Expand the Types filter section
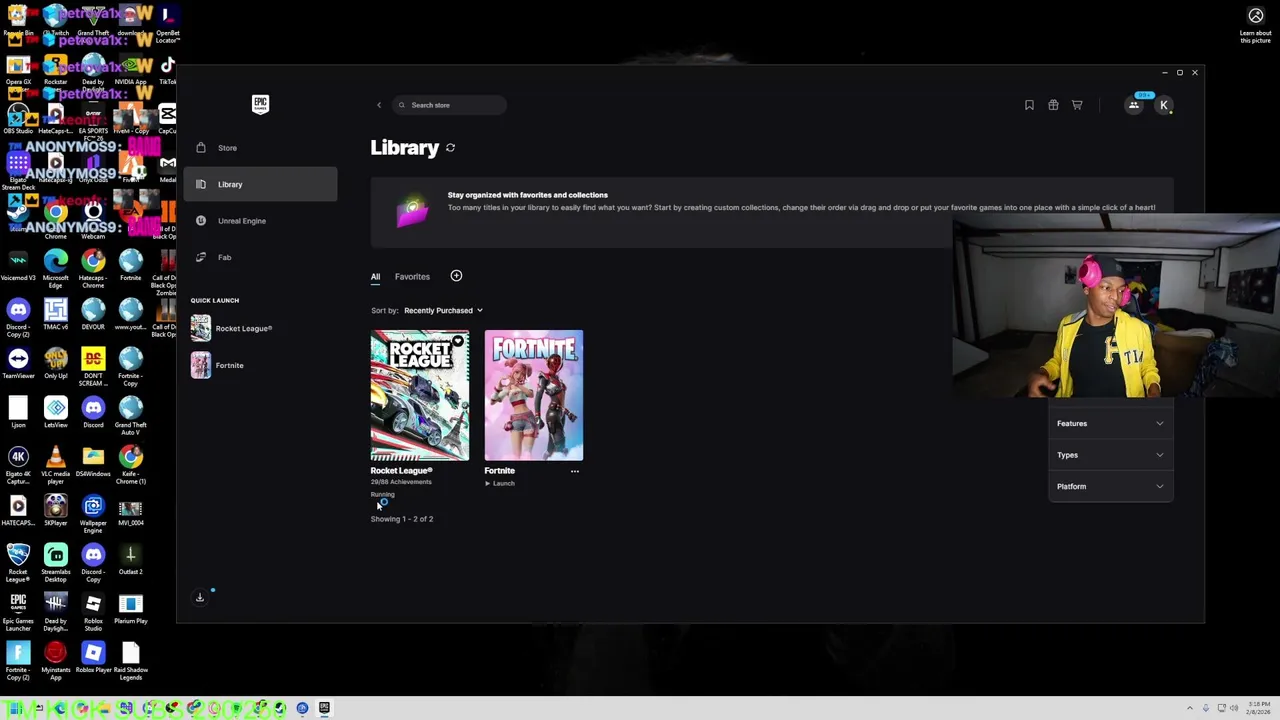This screenshot has height=720, width=1280. click(x=1110, y=455)
